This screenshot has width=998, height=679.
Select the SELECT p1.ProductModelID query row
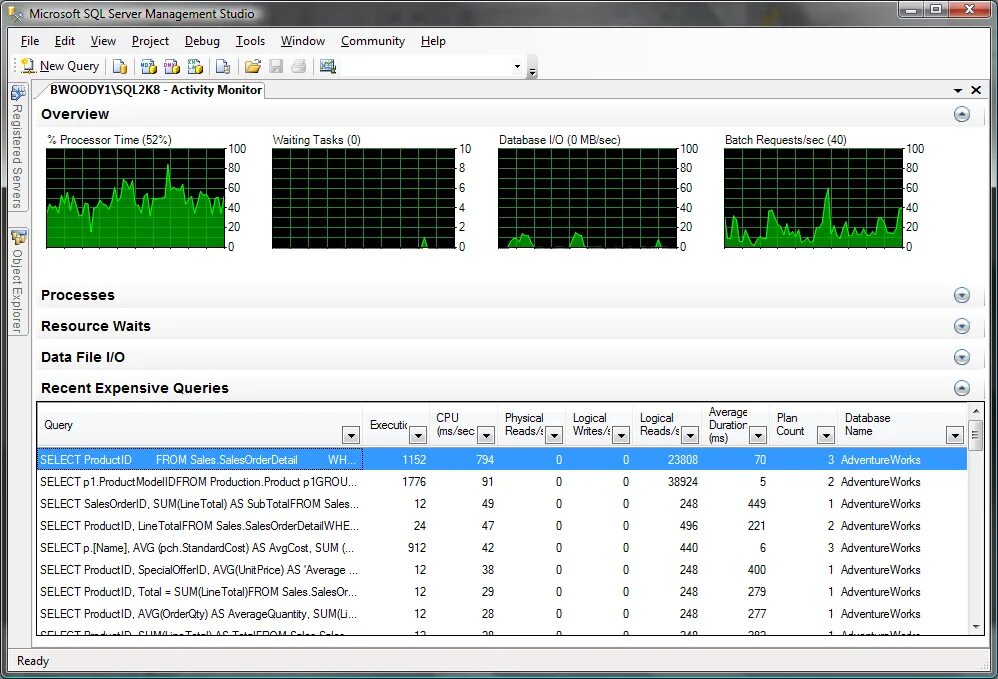tap(502, 482)
